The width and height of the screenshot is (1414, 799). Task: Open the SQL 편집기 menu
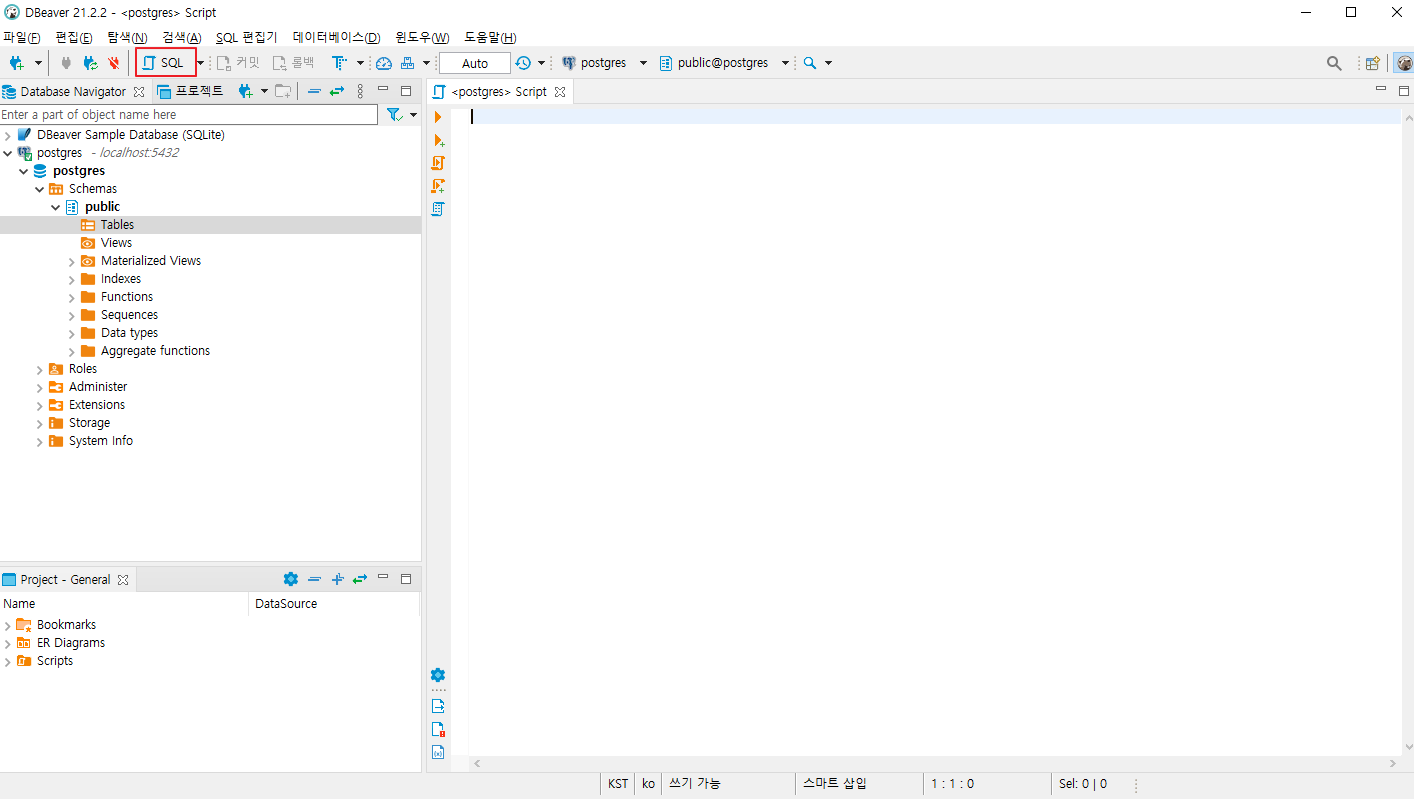point(246,37)
